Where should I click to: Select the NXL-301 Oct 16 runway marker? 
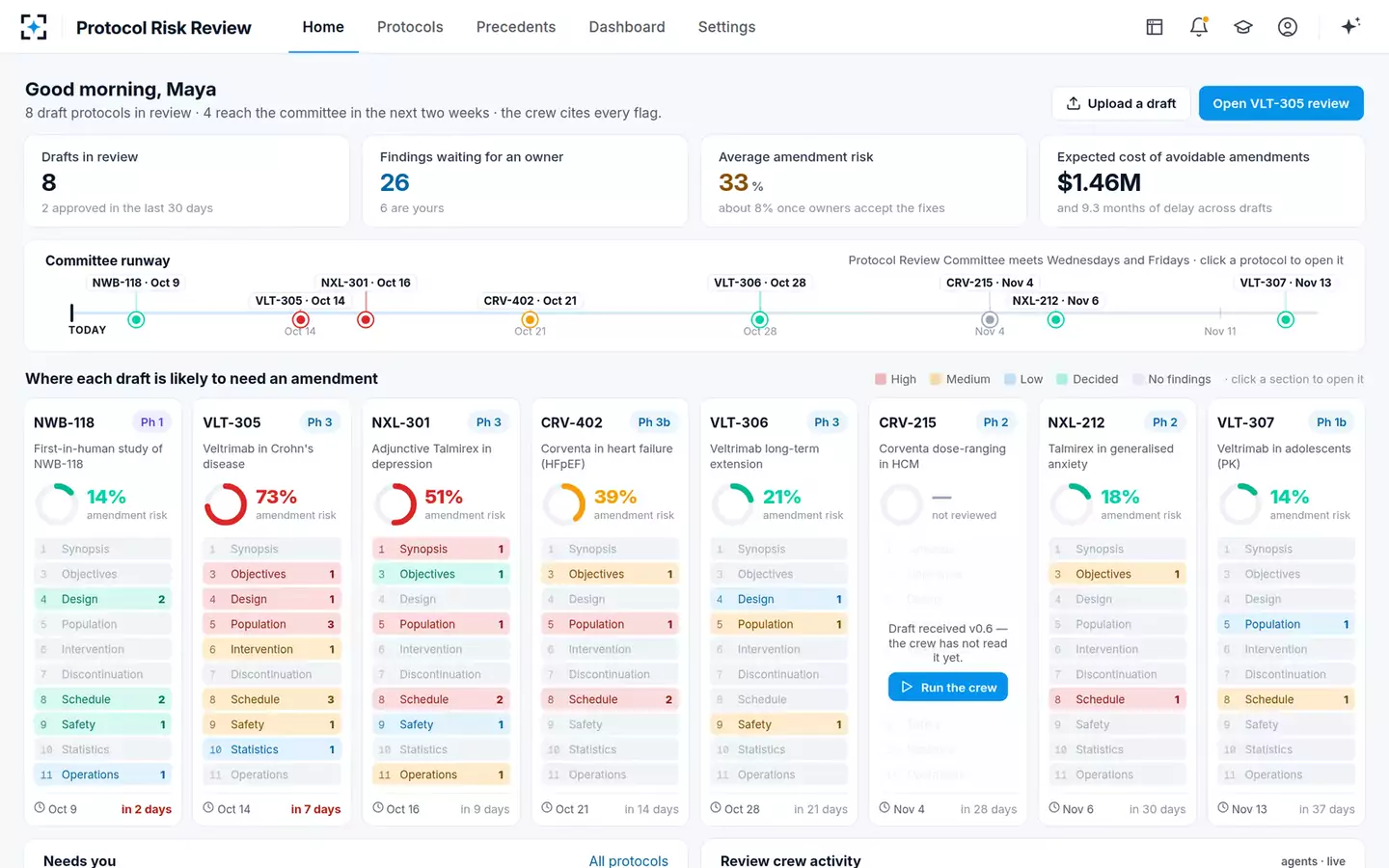click(366, 319)
